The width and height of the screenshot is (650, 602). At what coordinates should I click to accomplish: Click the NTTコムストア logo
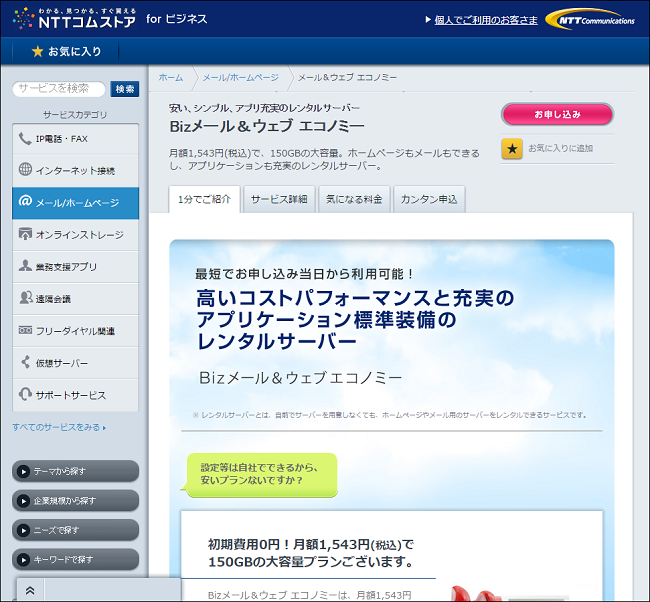74,18
